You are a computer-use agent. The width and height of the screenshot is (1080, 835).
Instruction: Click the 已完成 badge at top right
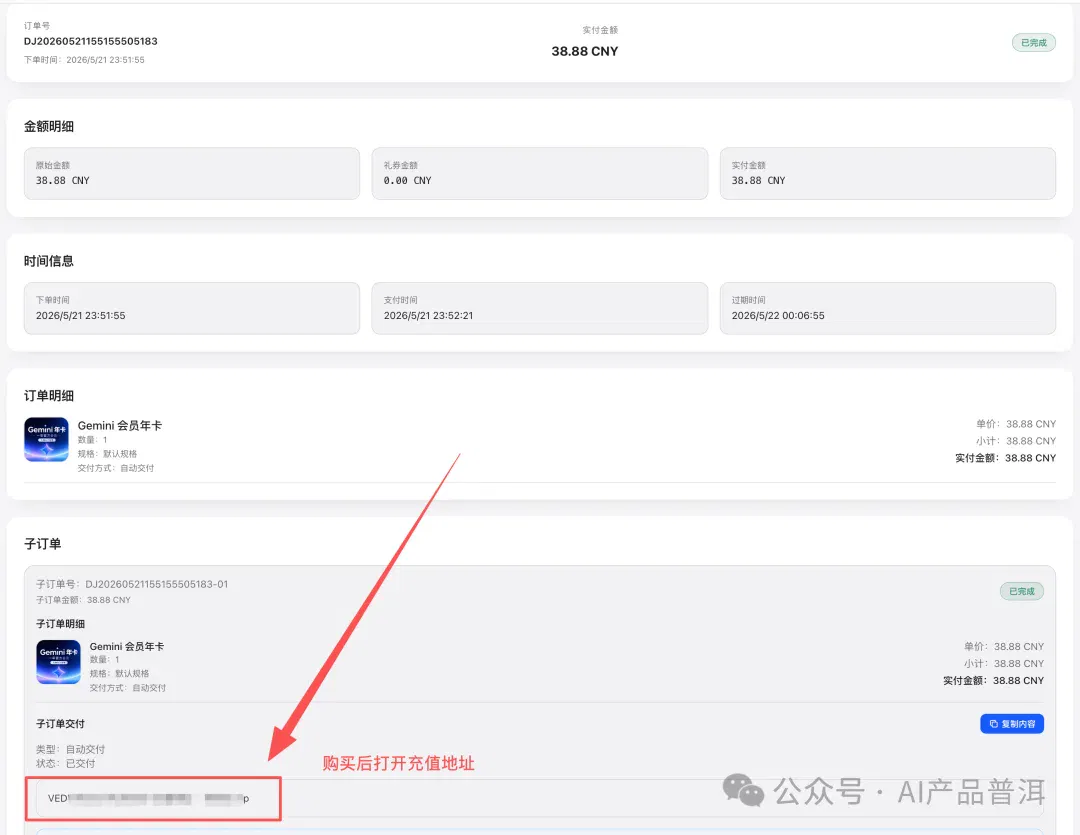point(1033,43)
